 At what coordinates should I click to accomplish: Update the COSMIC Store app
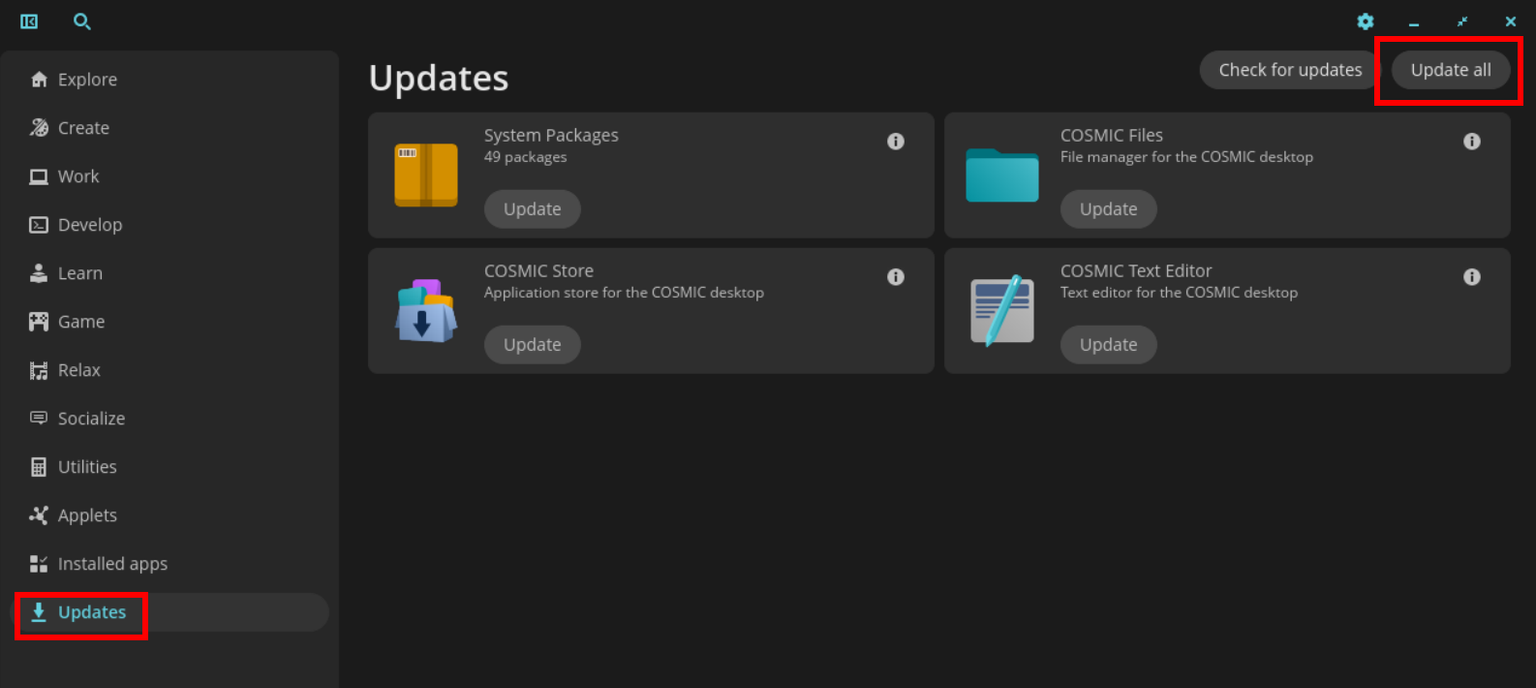coord(532,344)
